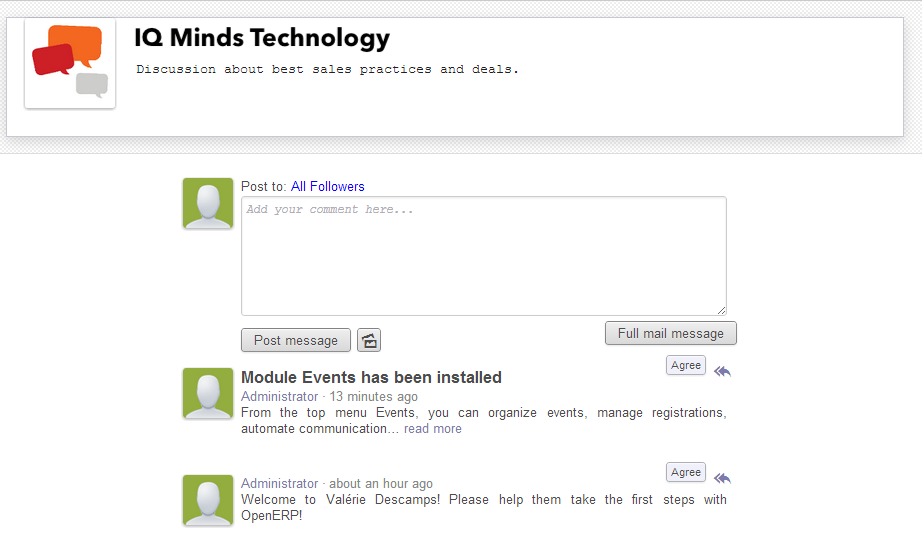Agree with the Welcome Valérie Descamps post
The height and width of the screenshot is (546, 922).
pyautogui.click(x=686, y=472)
